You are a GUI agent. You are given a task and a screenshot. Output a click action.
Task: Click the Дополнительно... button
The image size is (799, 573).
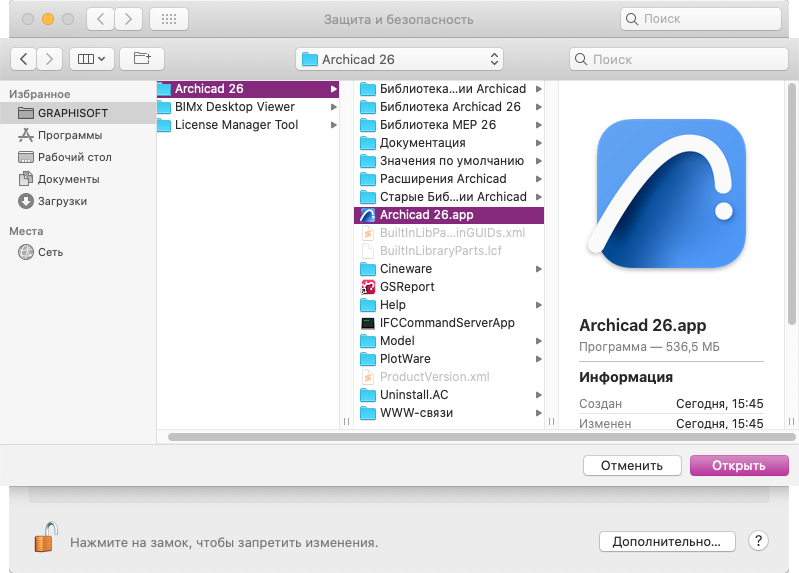667,541
